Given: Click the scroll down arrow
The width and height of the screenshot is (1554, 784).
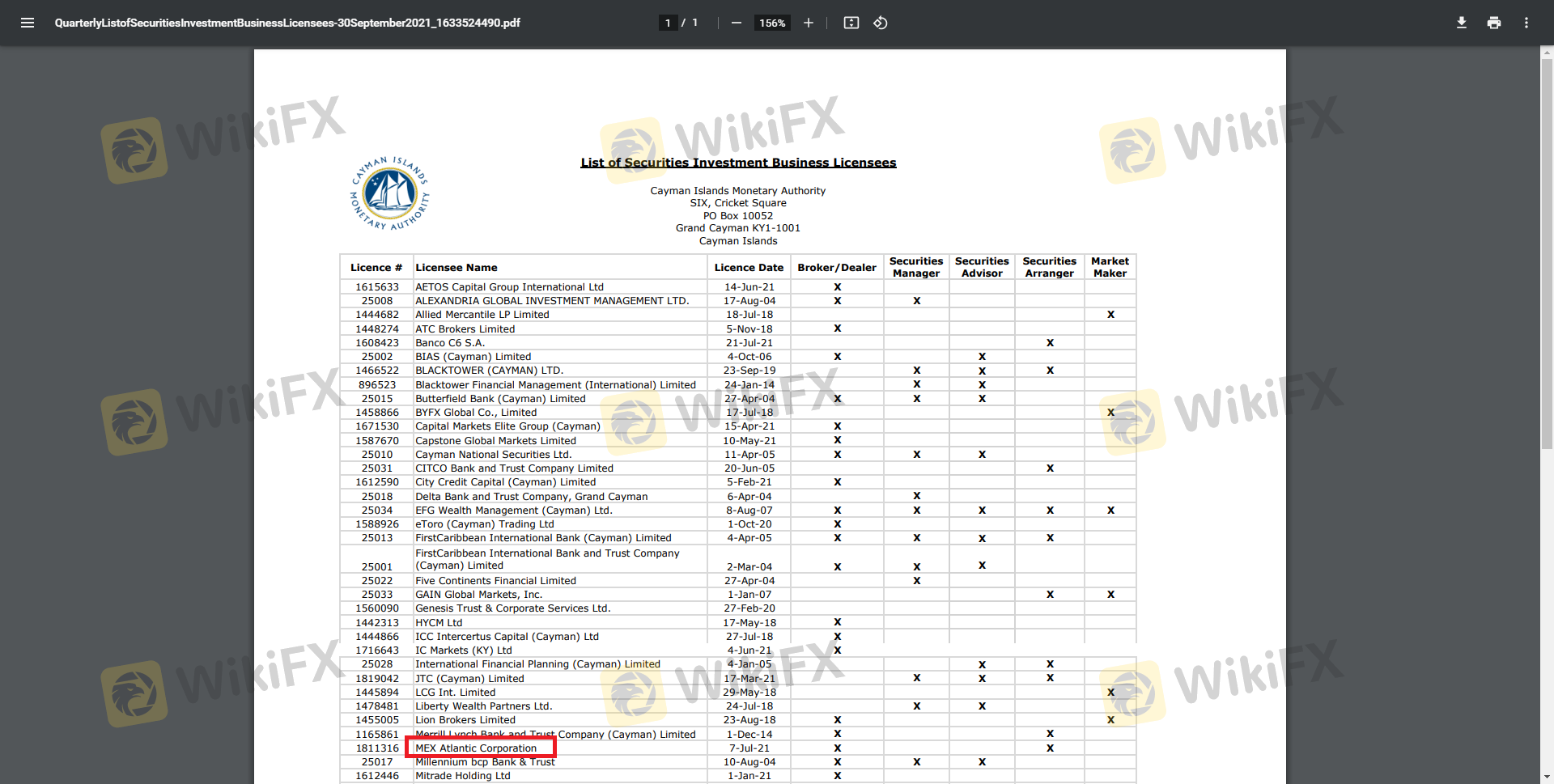Looking at the screenshot, I should [x=1547, y=778].
